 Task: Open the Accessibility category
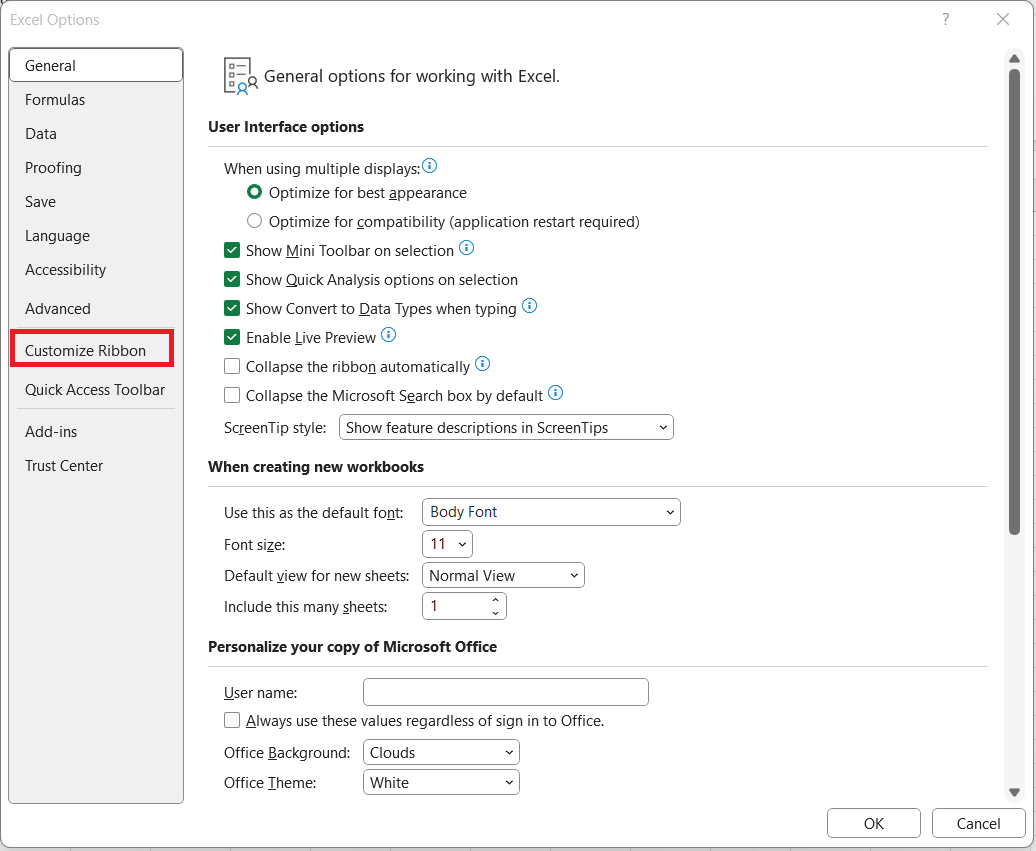(x=96, y=270)
